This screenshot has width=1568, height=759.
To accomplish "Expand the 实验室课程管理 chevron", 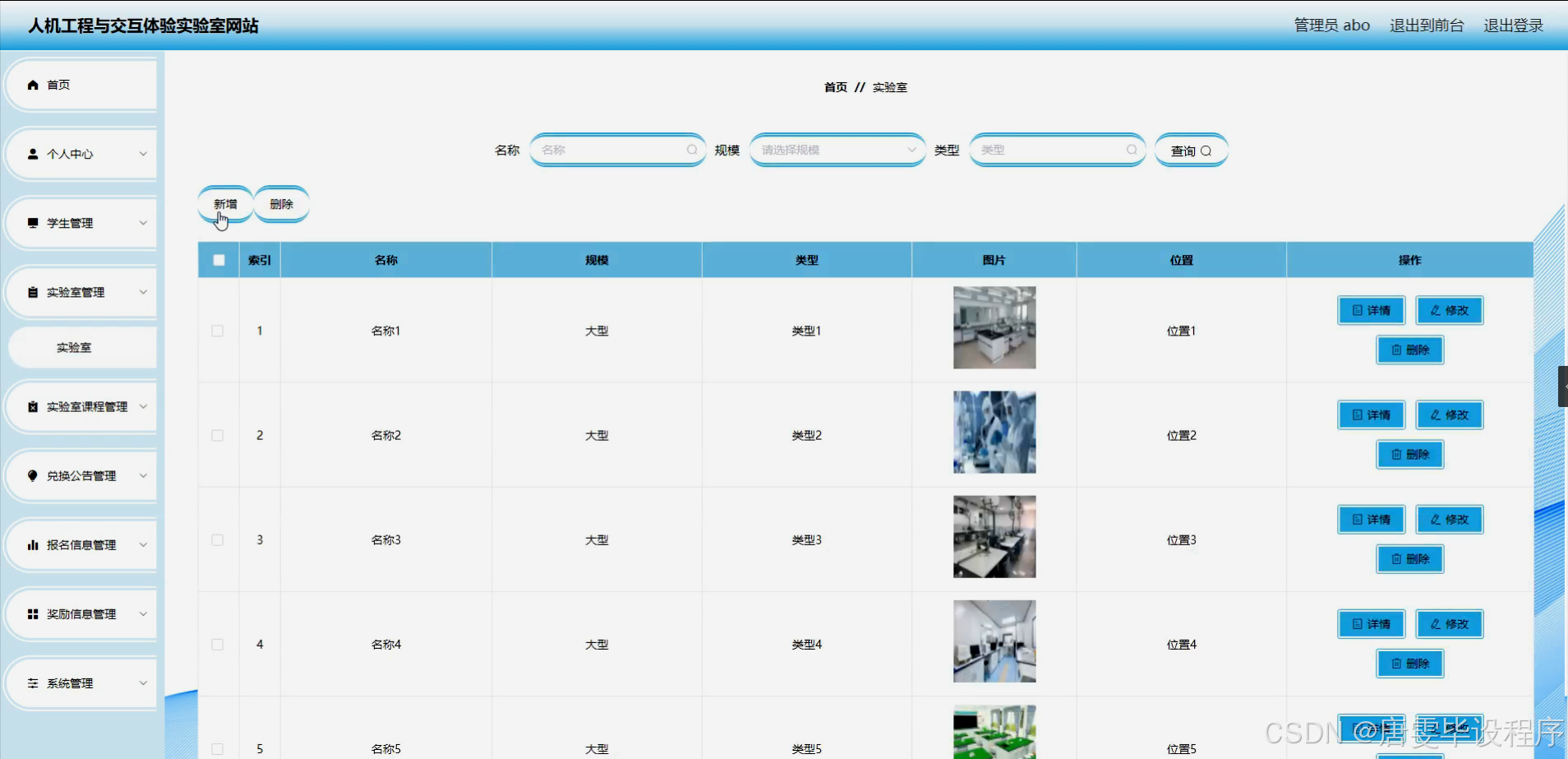I will pos(143,406).
